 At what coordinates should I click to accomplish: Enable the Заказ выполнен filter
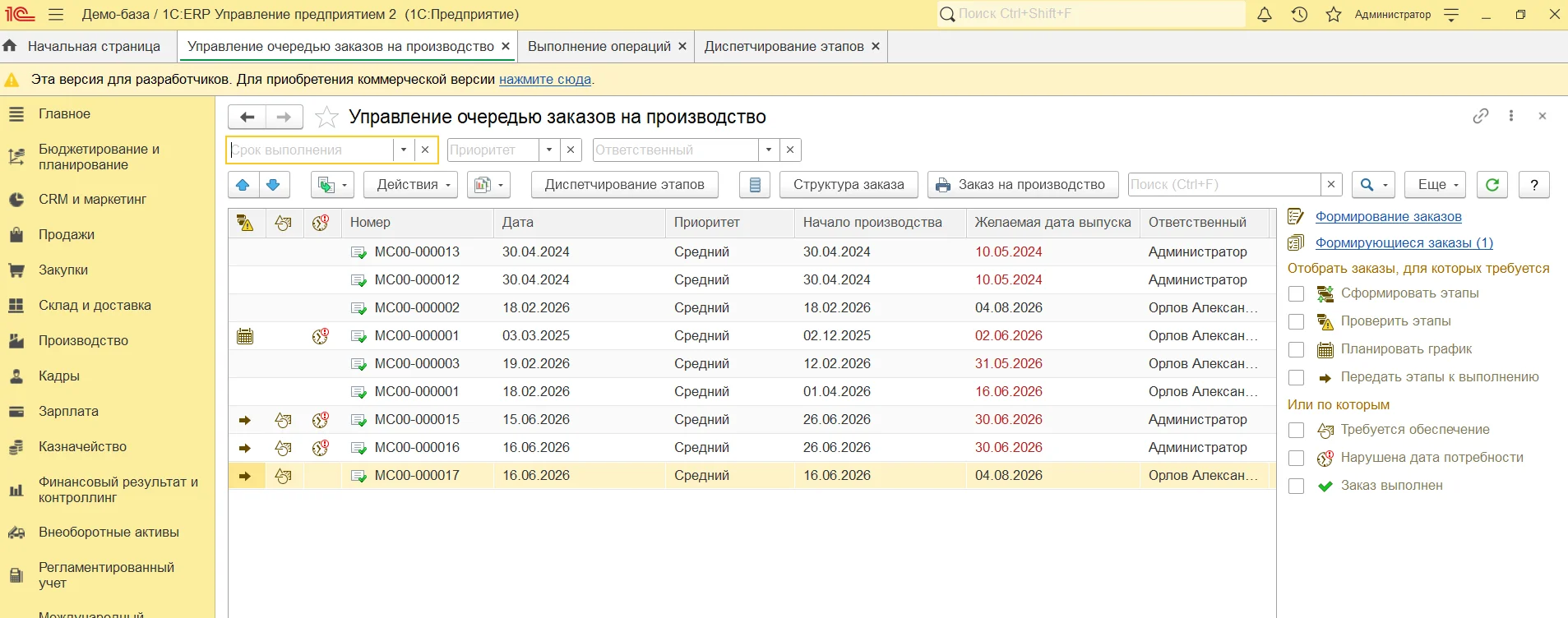pos(1297,487)
